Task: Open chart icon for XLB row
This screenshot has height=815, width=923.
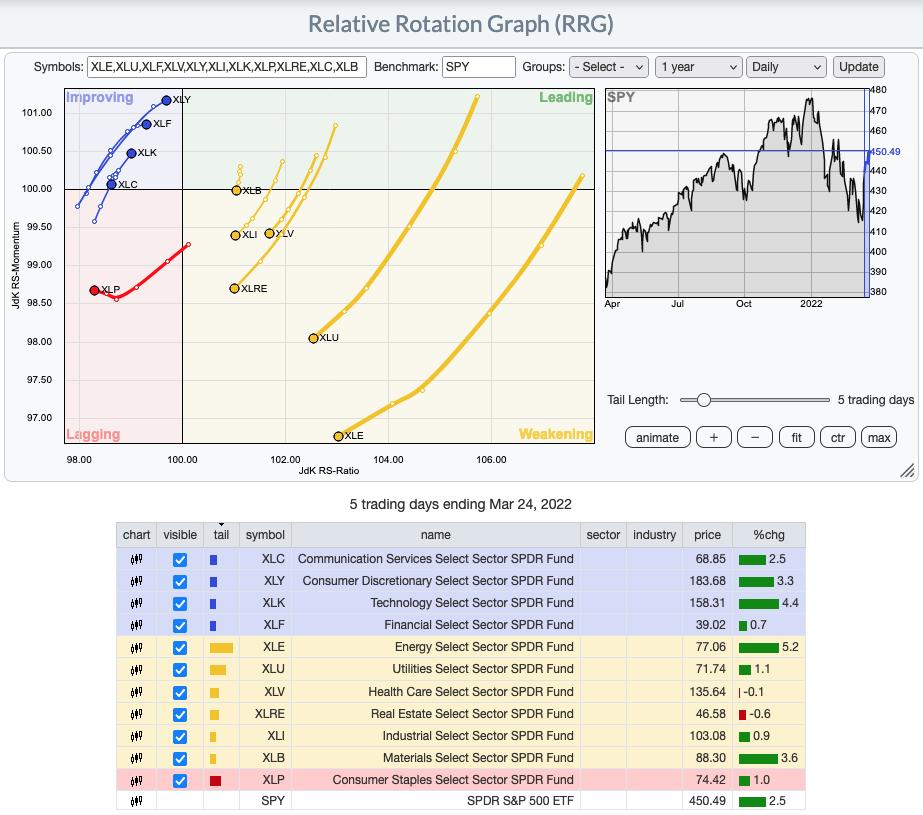Action: tap(137, 758)
